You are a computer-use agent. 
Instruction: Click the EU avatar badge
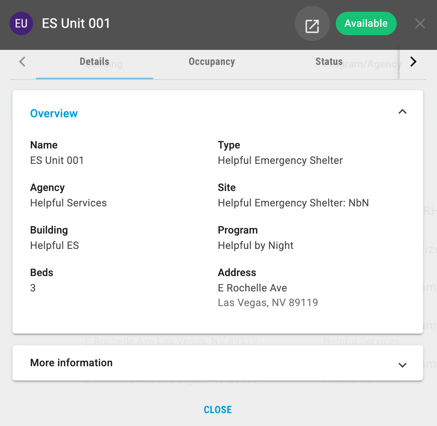[x=21, y=24]
